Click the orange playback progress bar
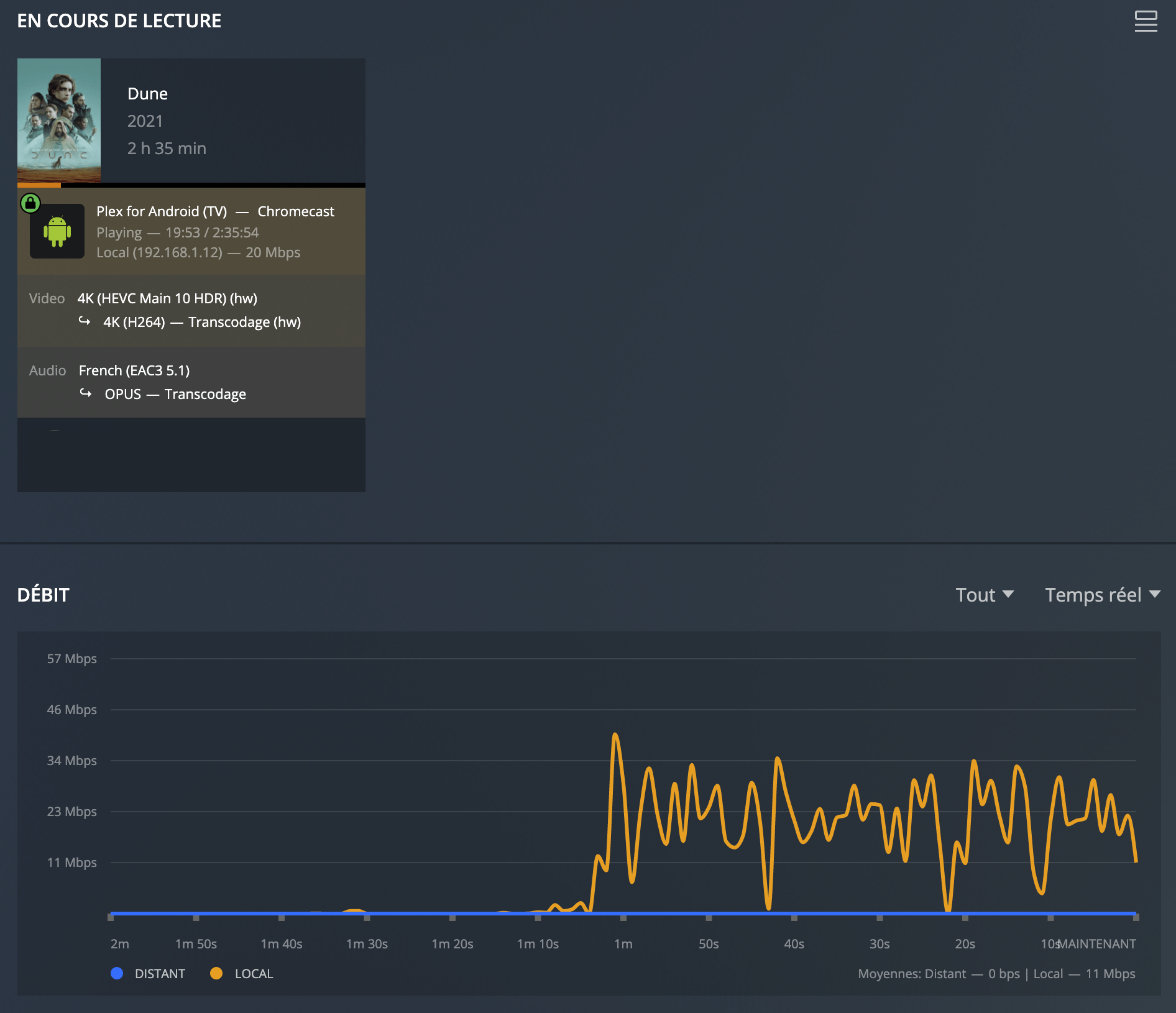The image size is (1176, 1013). click(x=39, y=185)
